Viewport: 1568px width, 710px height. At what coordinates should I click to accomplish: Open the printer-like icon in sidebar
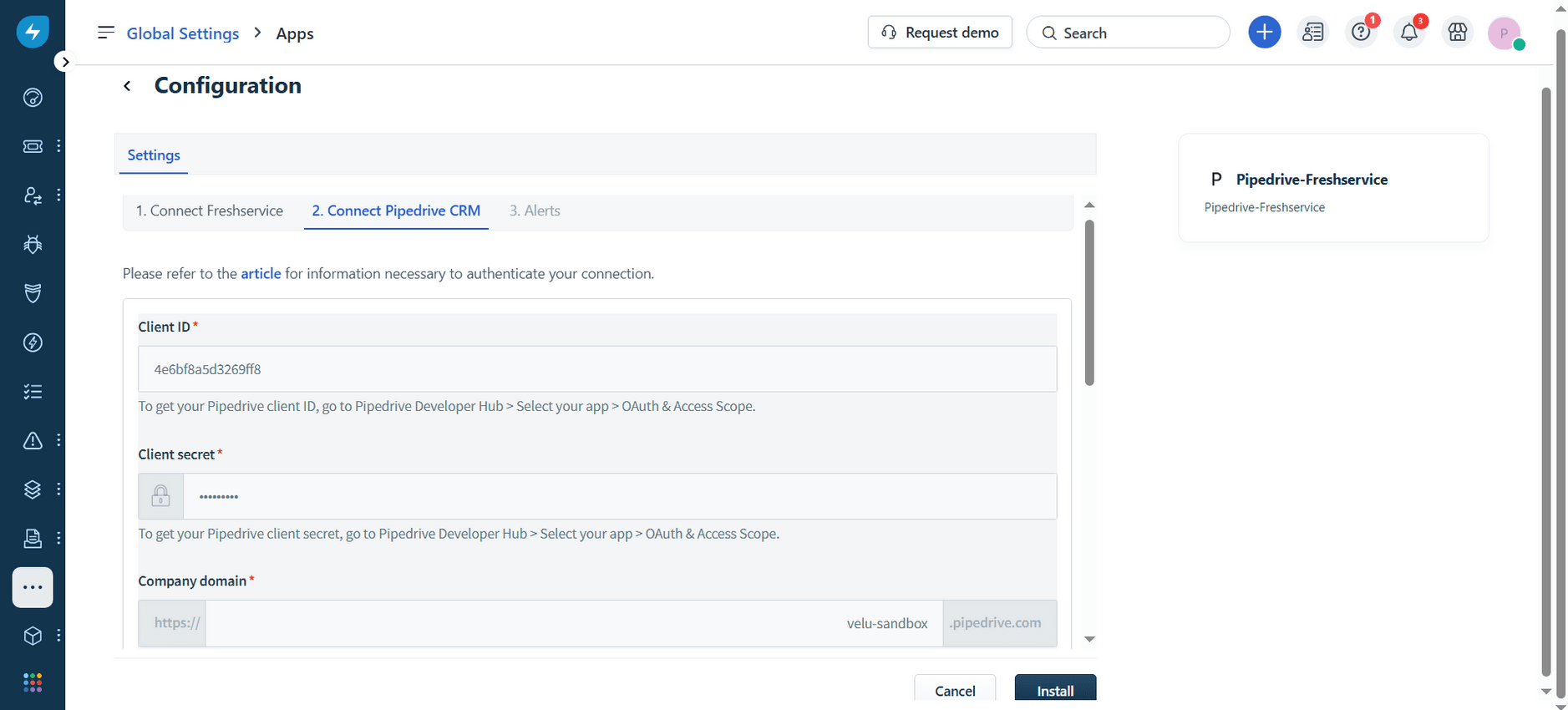click(33, 538)
